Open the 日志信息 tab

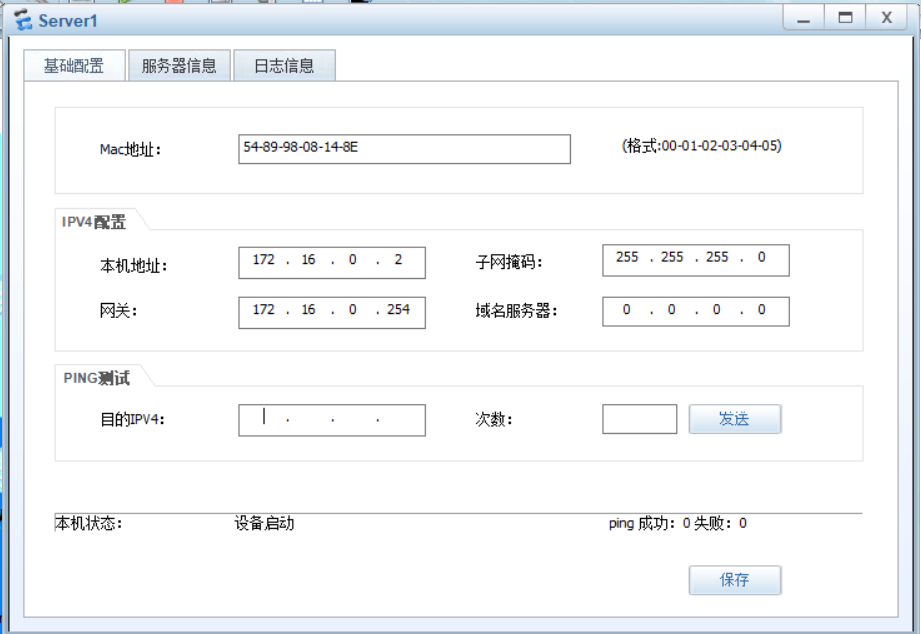284,65
